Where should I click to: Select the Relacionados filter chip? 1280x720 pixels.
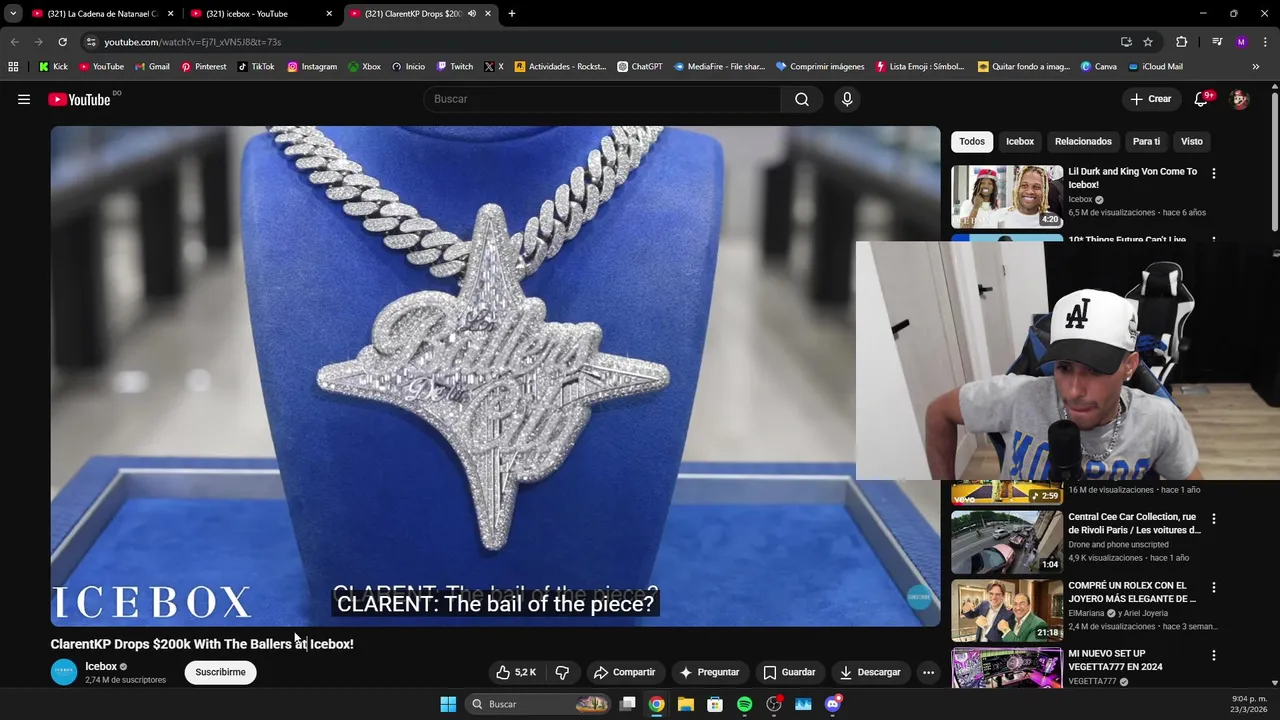click(1083, 141)
